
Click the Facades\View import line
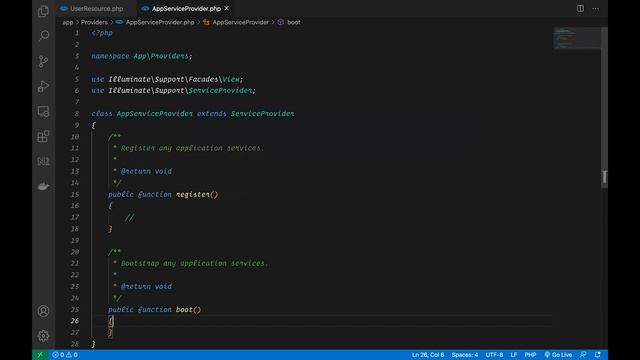[167, 79]
